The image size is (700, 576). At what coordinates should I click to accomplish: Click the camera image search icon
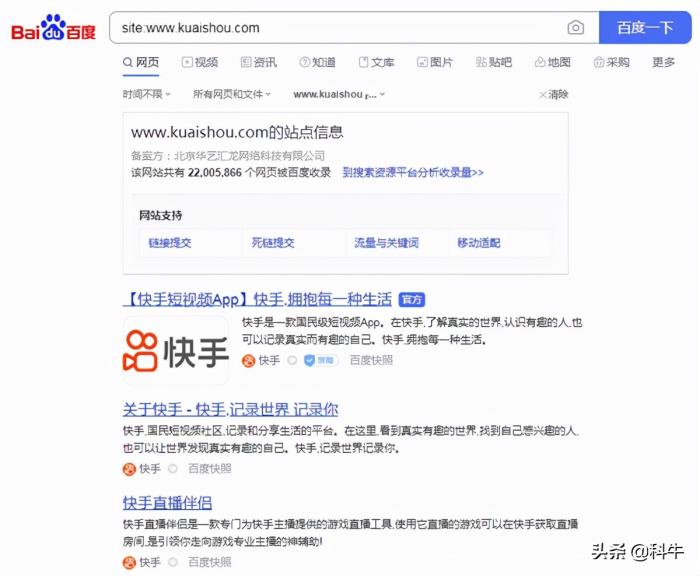tap(576, 28)
